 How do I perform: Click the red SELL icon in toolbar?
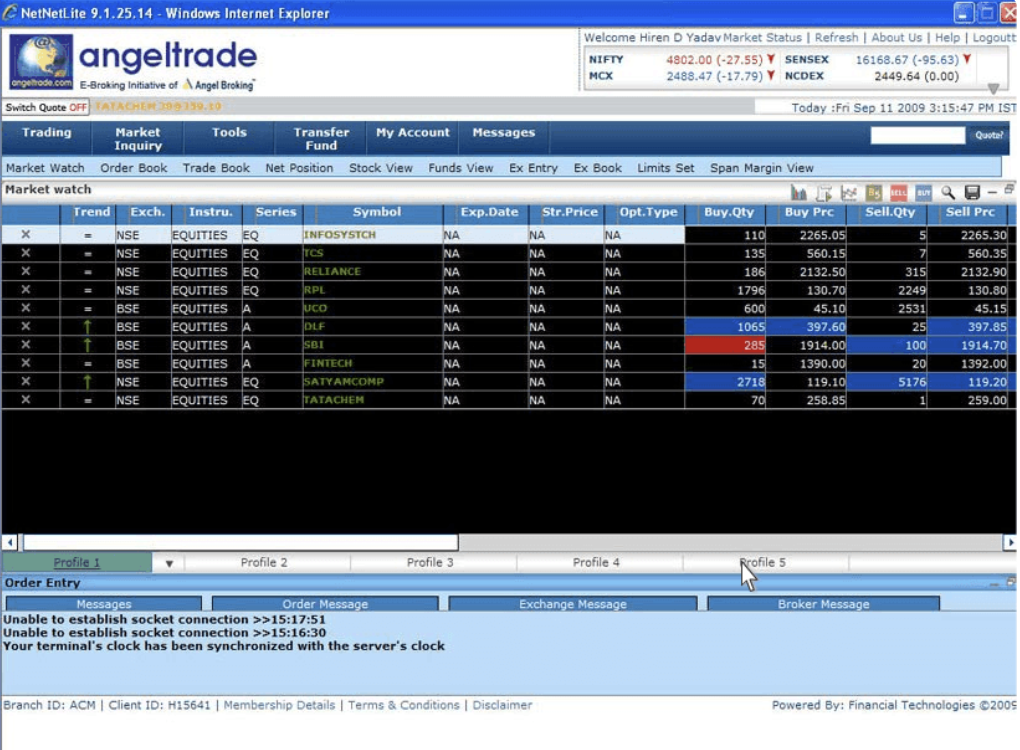898,192
